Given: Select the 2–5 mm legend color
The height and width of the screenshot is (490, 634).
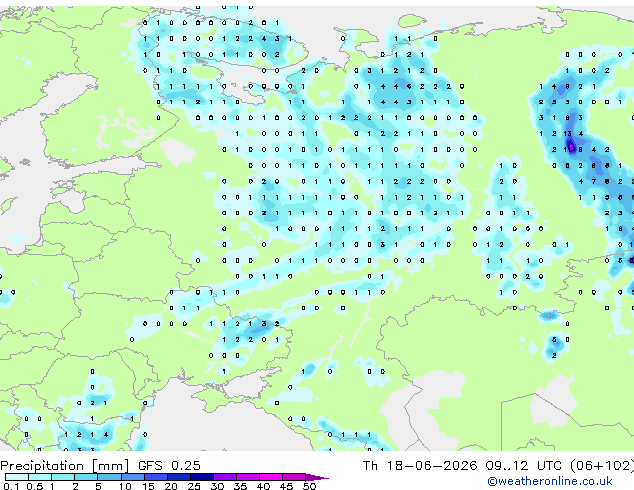Looking at the screenshot, I should (86, 477).
